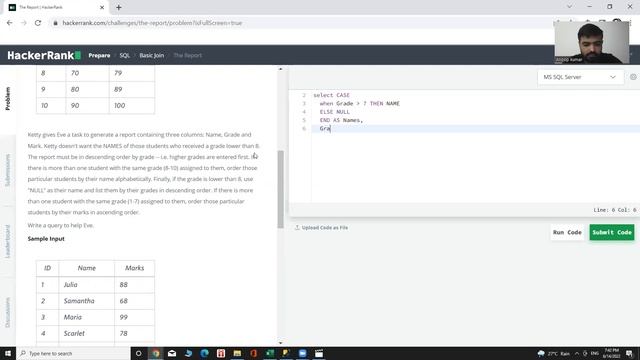Image resolution: width=640 pixels, height=360 pixels.
Task: Go to Basic Join breadcrumb
Action: click(151, 55)
